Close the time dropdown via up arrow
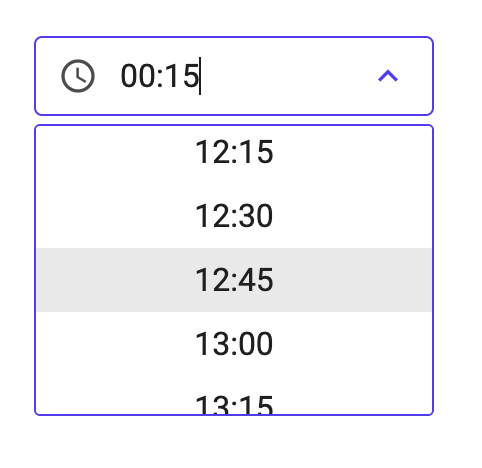The width and height of the screenshot is (482, 468). [388, 76]
